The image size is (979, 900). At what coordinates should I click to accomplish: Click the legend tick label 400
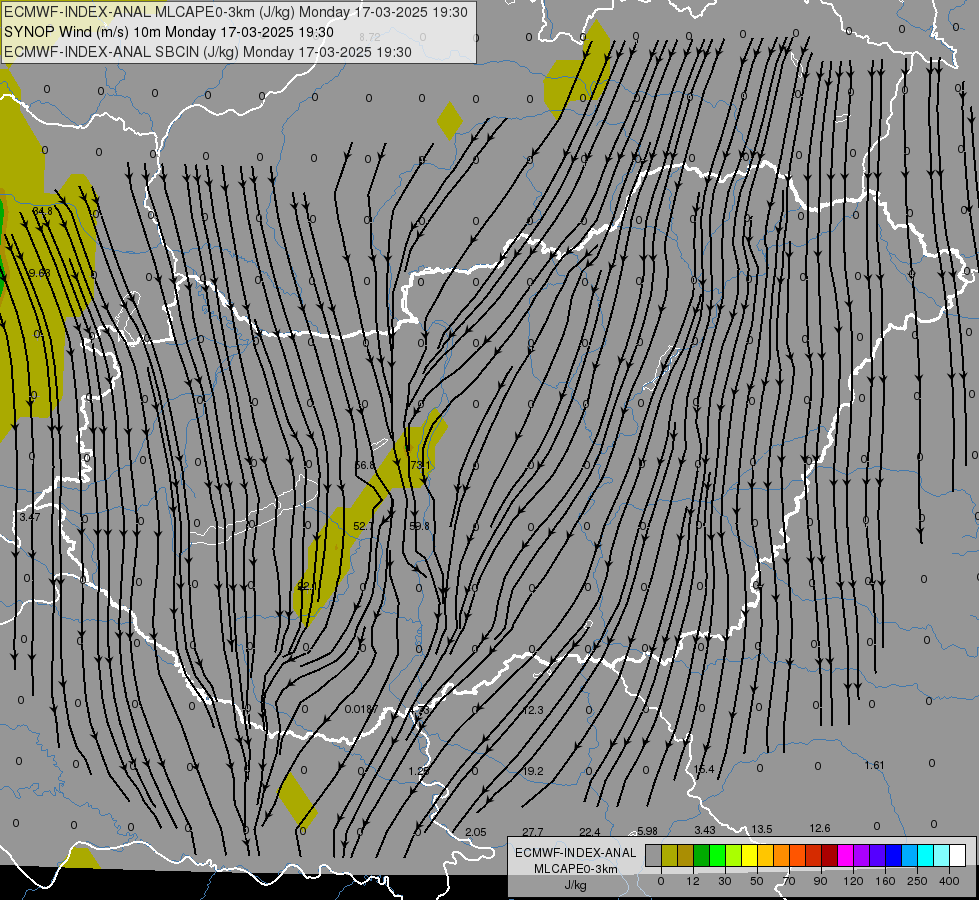pyautogui.click(x=949, y=881)
